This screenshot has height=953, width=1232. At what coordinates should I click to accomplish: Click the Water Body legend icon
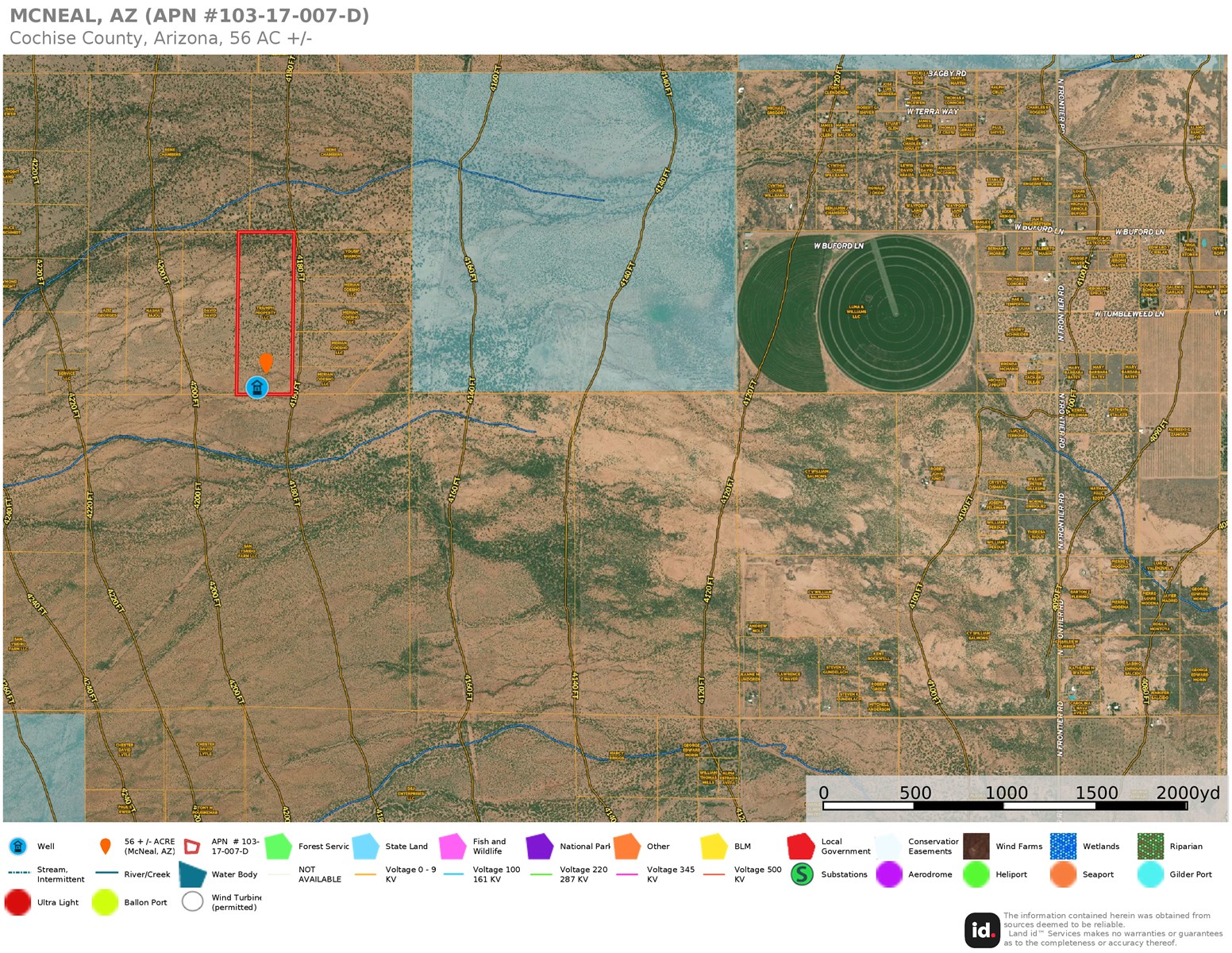tap(192, 874)
